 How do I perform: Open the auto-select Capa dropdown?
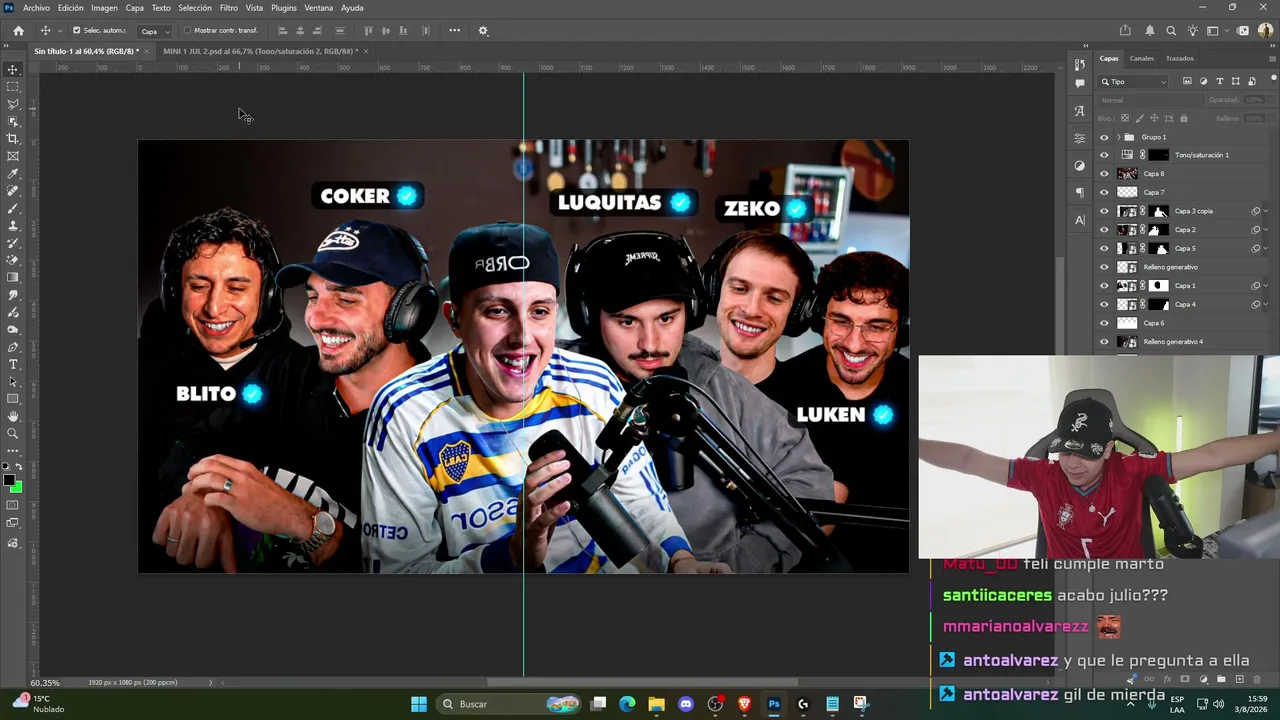(154, 31)
